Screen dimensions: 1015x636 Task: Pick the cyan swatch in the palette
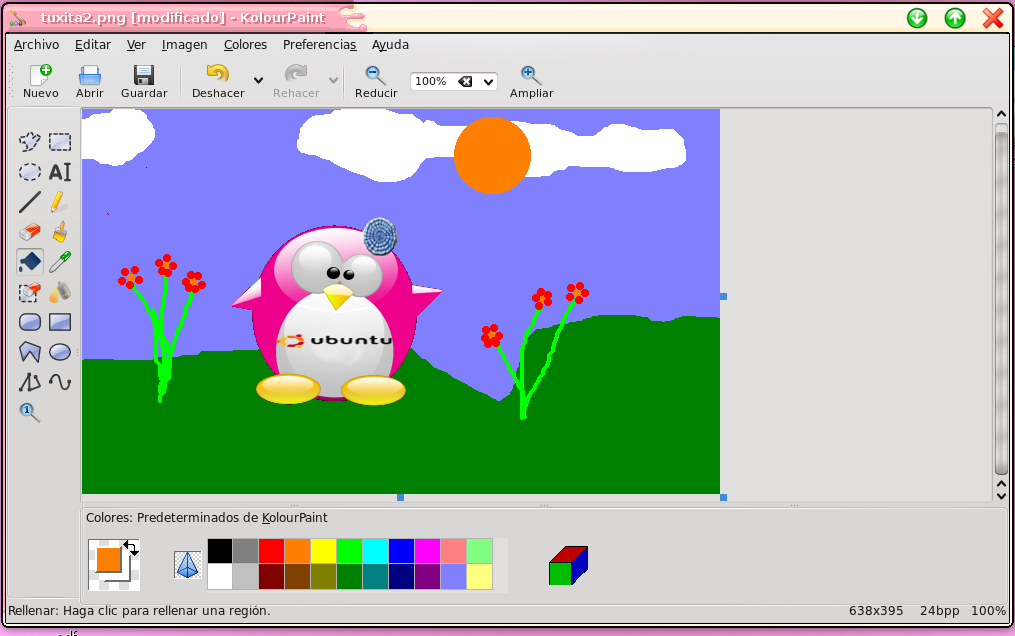(375, 551)
